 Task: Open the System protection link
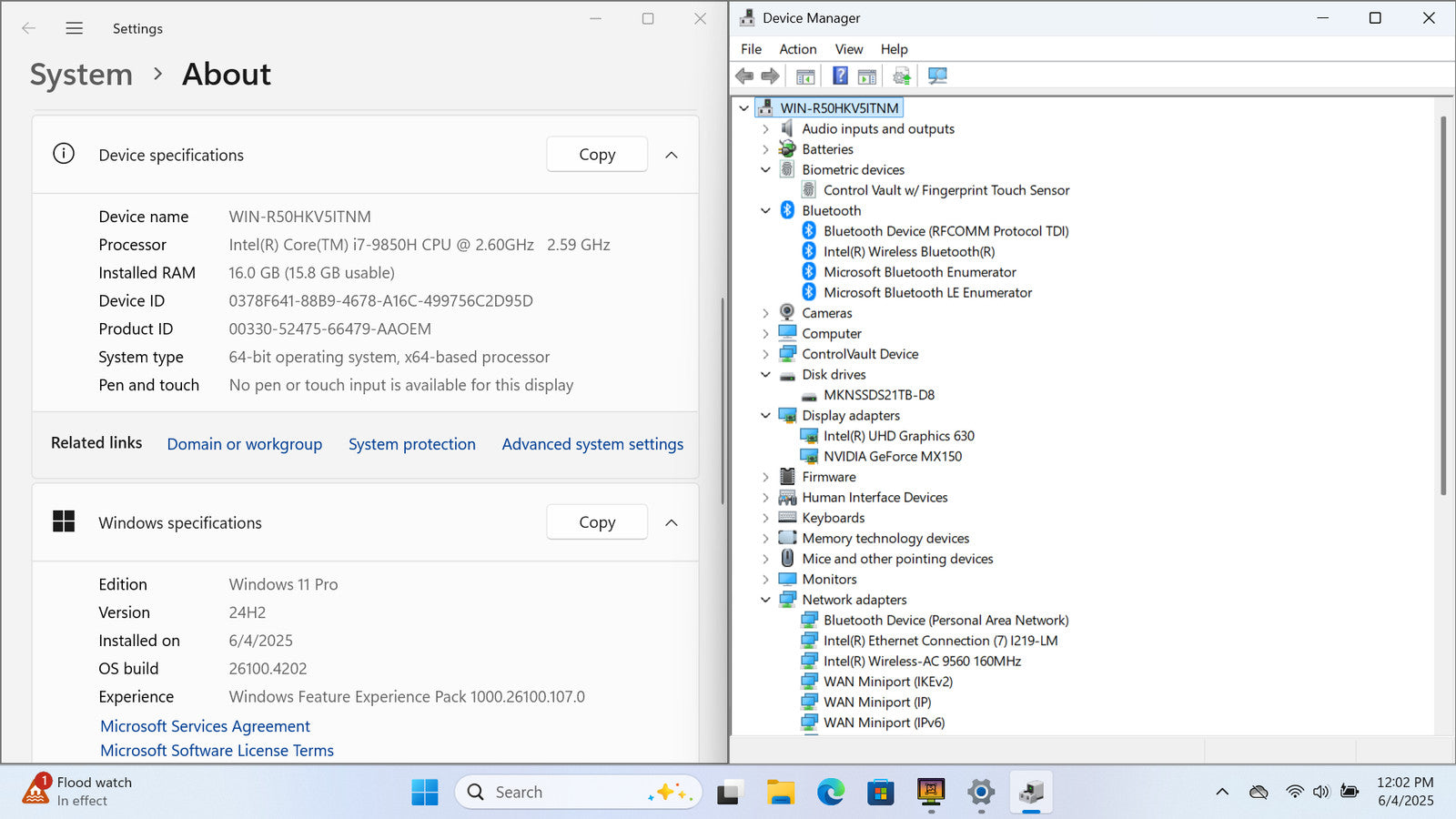point(412,444)
